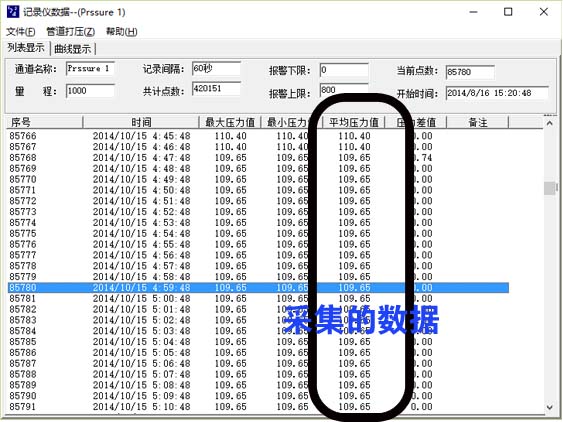The width and height of the screenshot is (563, 422).
Task: Click the 量程 field showing 1000
Action: tap(90, 91)
